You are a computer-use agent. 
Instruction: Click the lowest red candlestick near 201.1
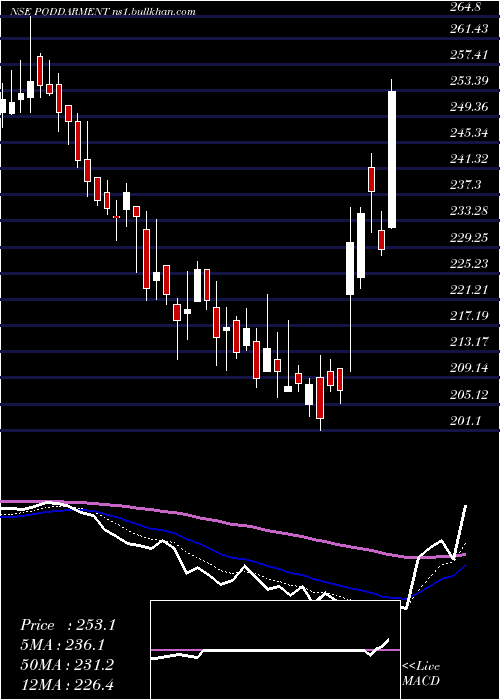[320, 398]
